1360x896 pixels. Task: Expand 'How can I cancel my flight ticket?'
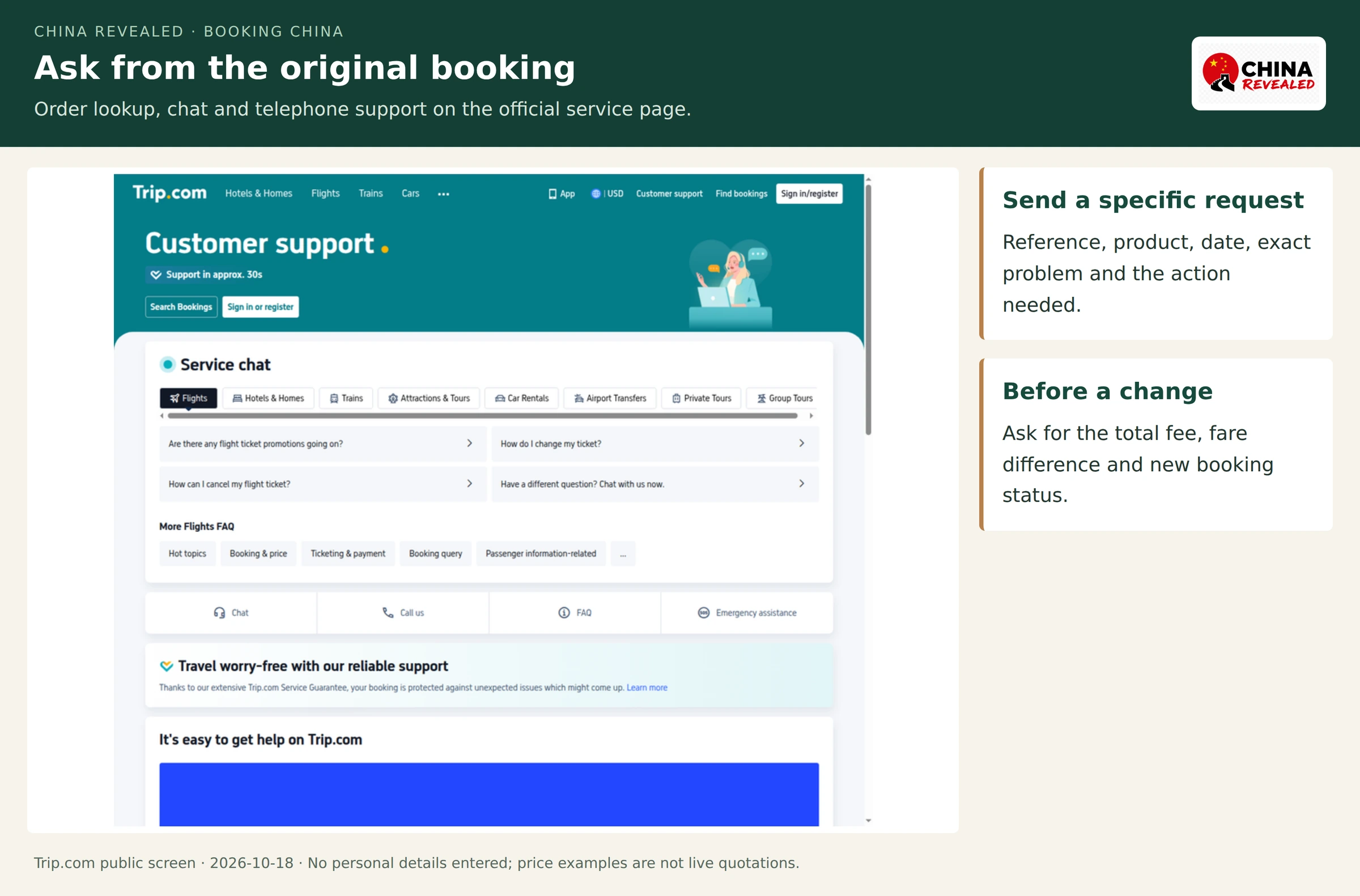tap(323, 484)
